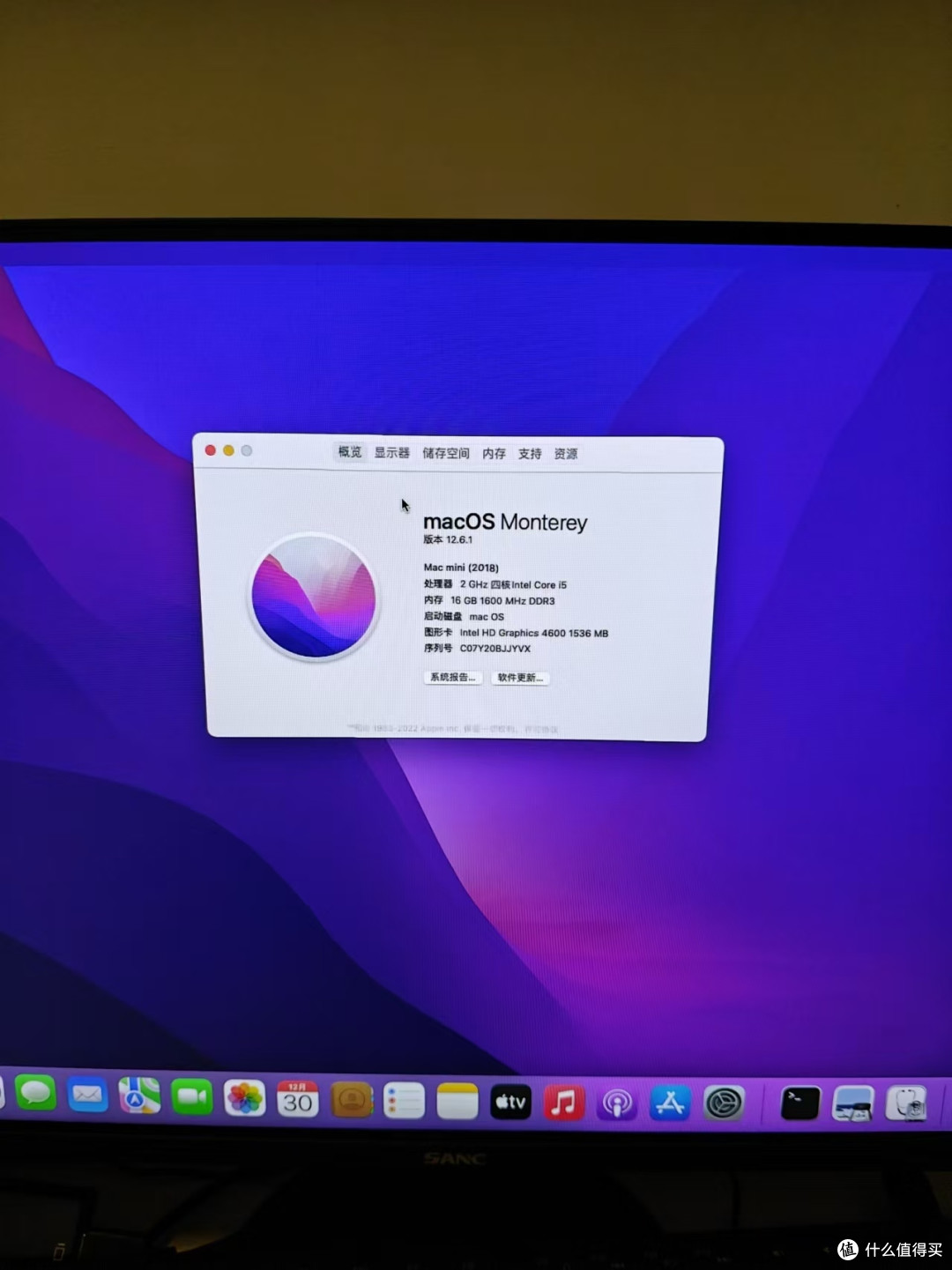Launch Terminal from the Dock
The height and width of the screenshot is (1270, 952).
(800, 1103)
